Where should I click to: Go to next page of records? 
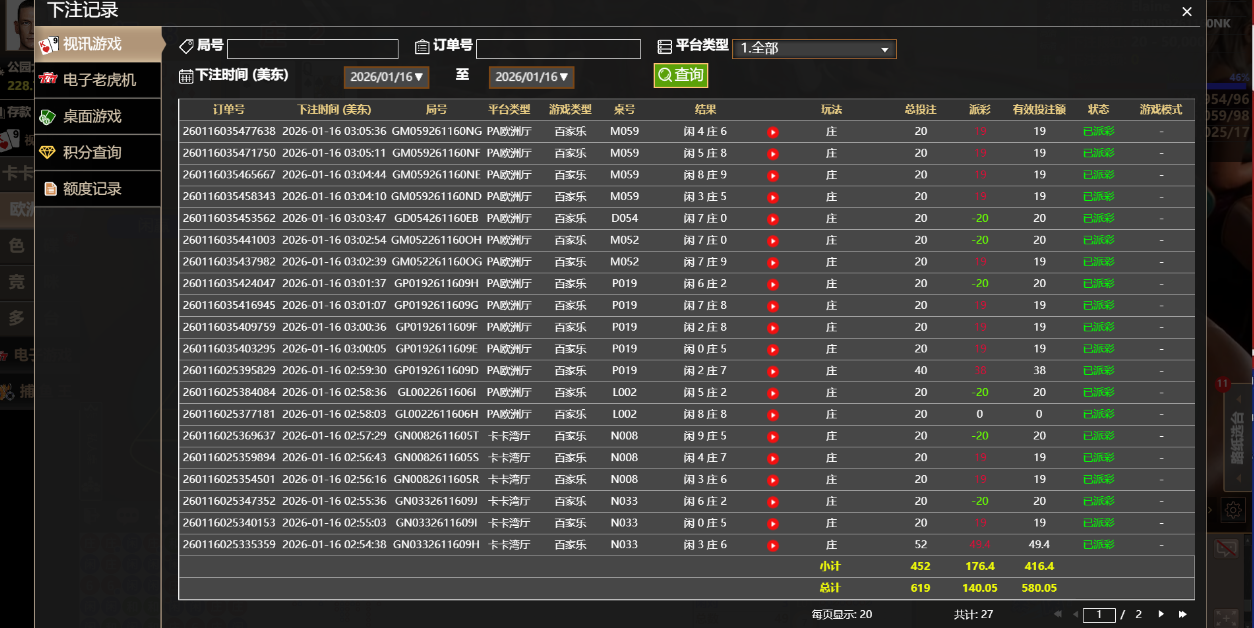coord(1161,614)
